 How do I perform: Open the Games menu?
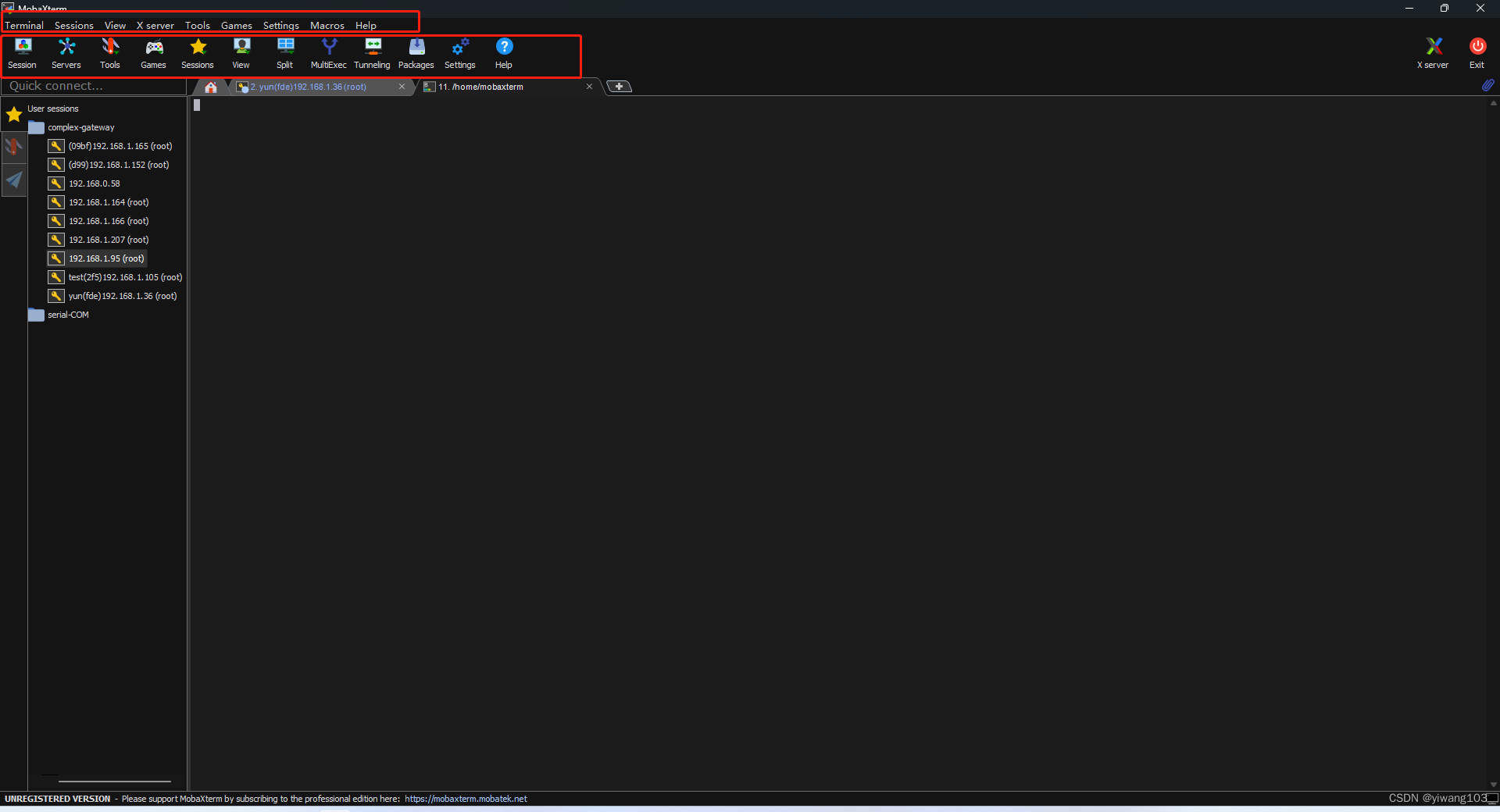237,26
